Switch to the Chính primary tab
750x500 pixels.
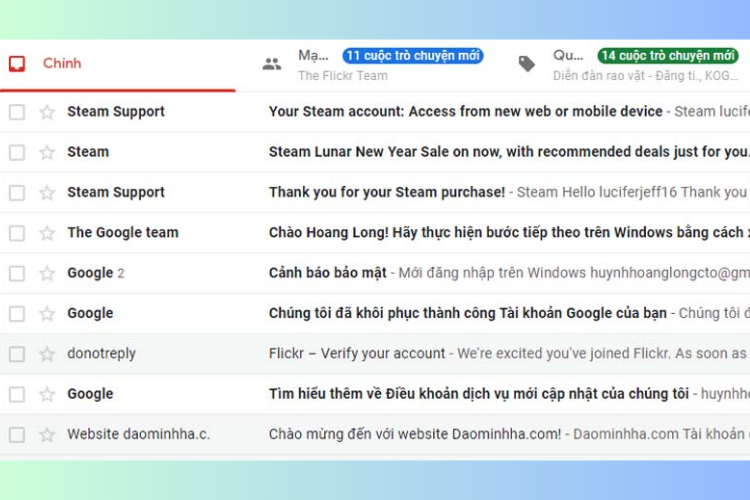point(62,64)
